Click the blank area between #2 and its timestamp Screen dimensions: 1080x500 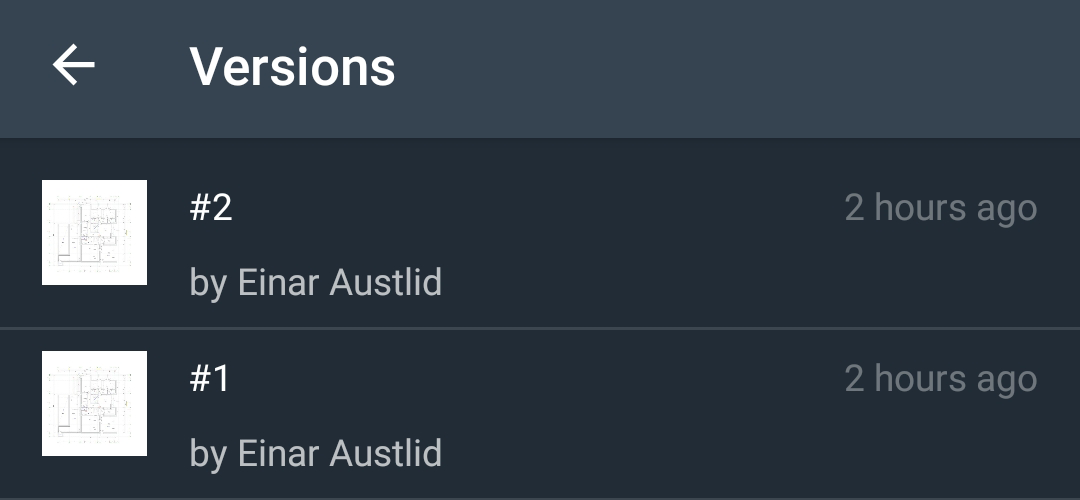537,208
